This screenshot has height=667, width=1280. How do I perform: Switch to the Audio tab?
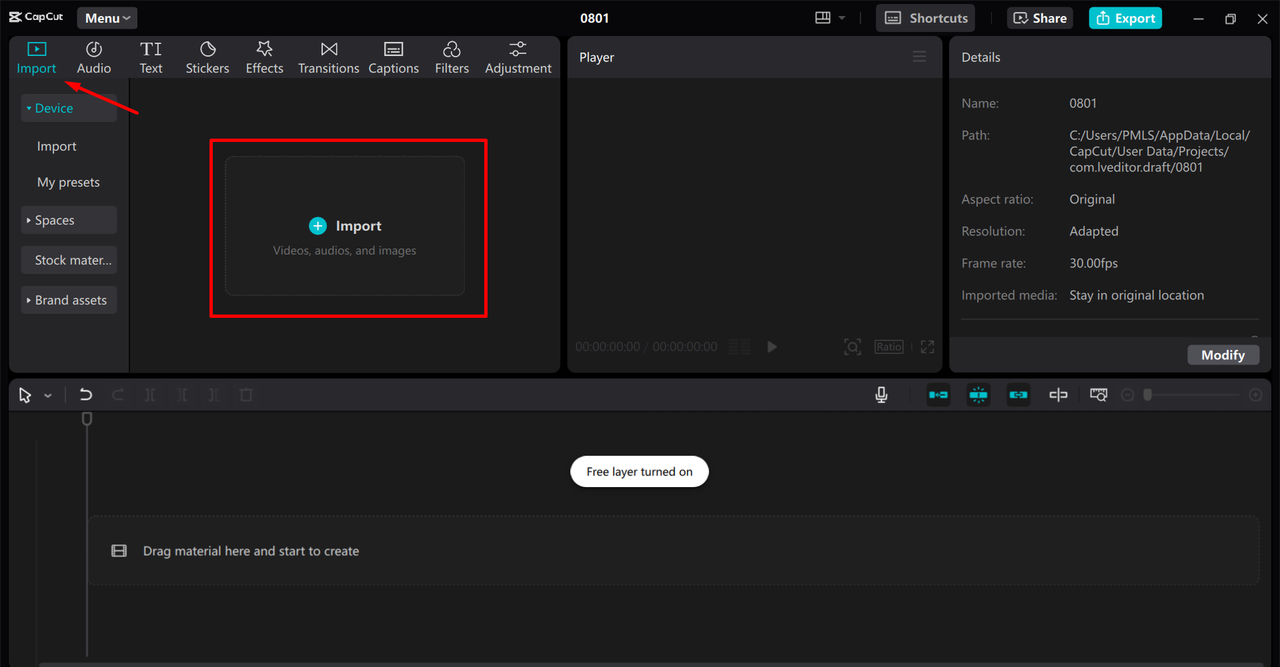click(94, 58)
